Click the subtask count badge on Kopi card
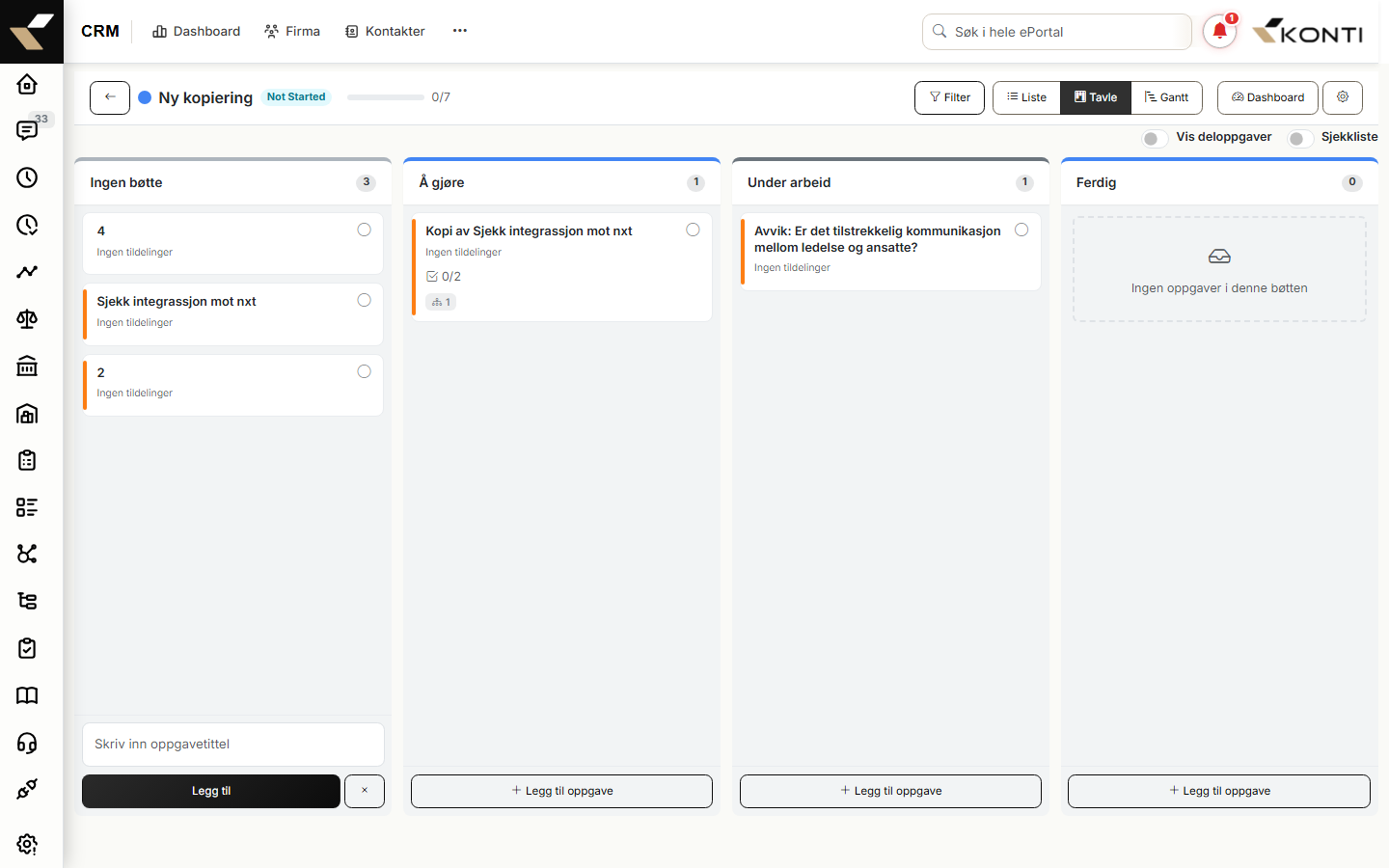 (x=441, y=302)
